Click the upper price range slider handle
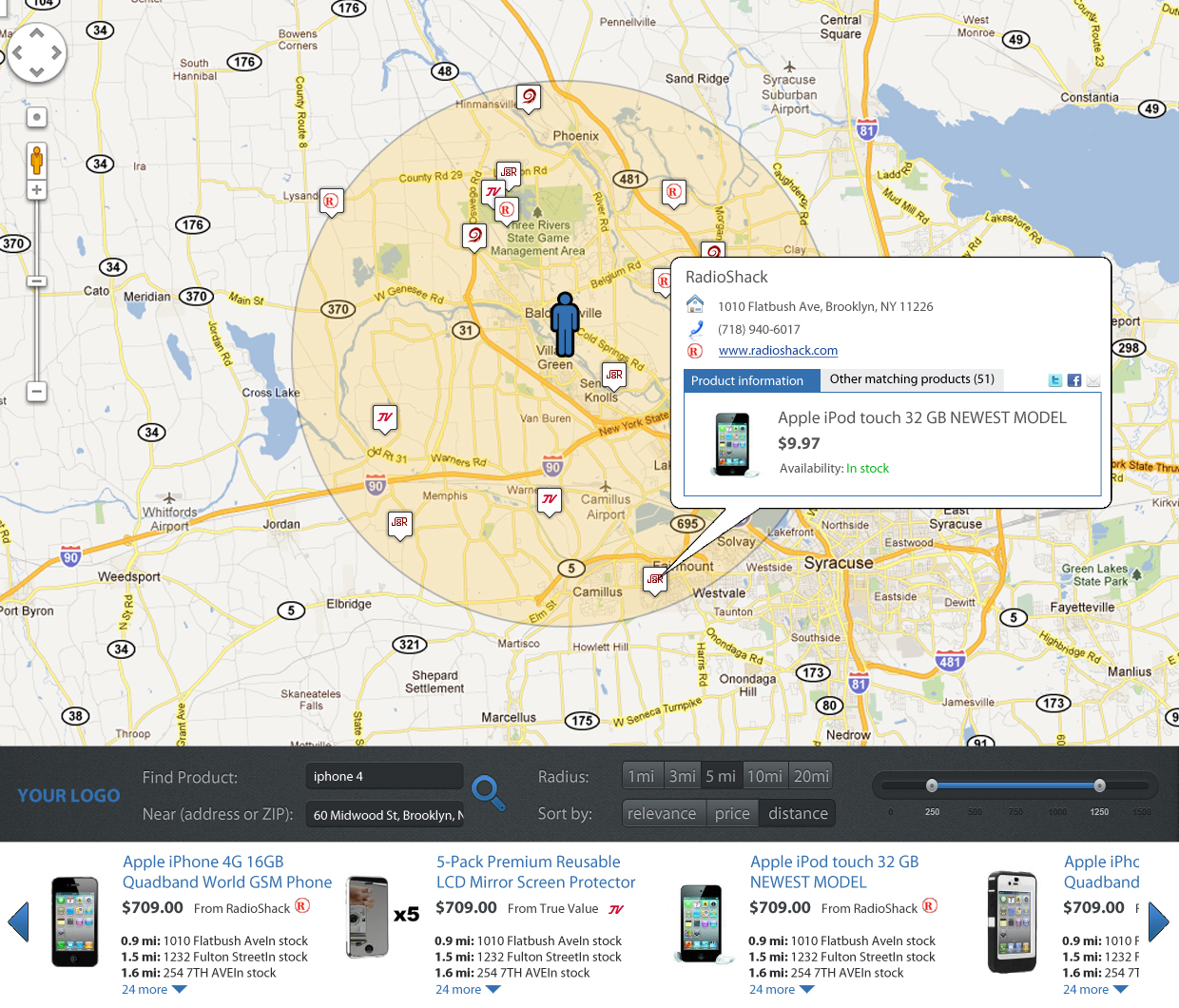 [x=1100, y=785]
